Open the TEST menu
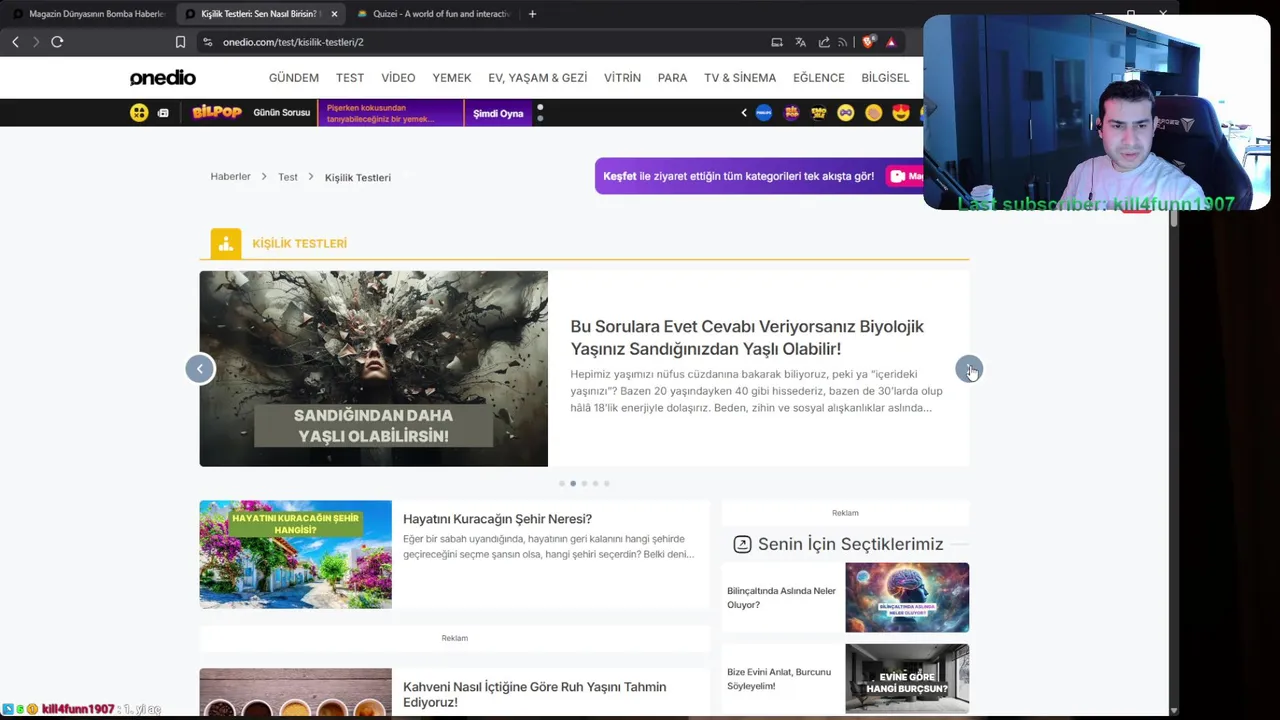Viewport: 1280px width, 720px height. coord(350,78)
